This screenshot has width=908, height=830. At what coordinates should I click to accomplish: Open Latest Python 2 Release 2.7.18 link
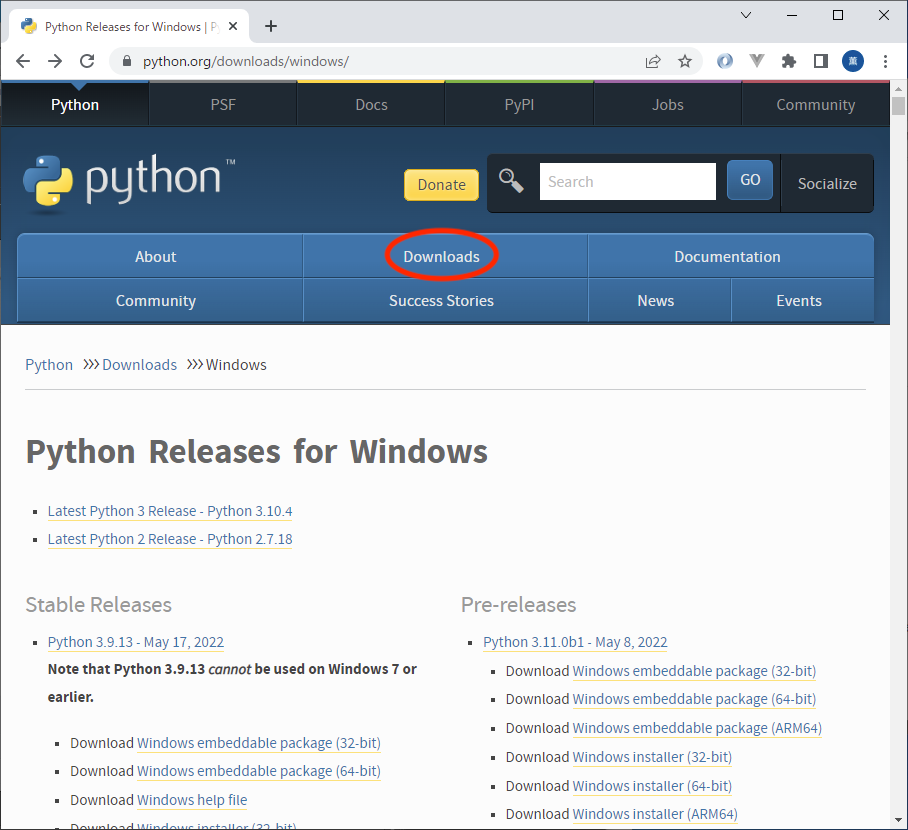coord(170,539)
